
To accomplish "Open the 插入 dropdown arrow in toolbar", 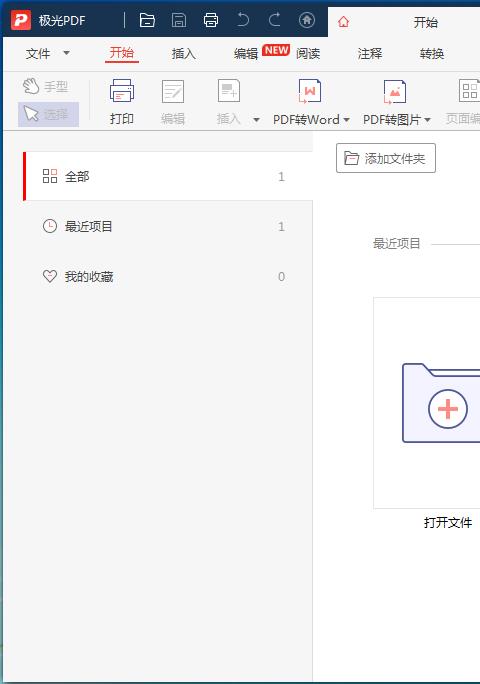I will click(x=257, y=120).
